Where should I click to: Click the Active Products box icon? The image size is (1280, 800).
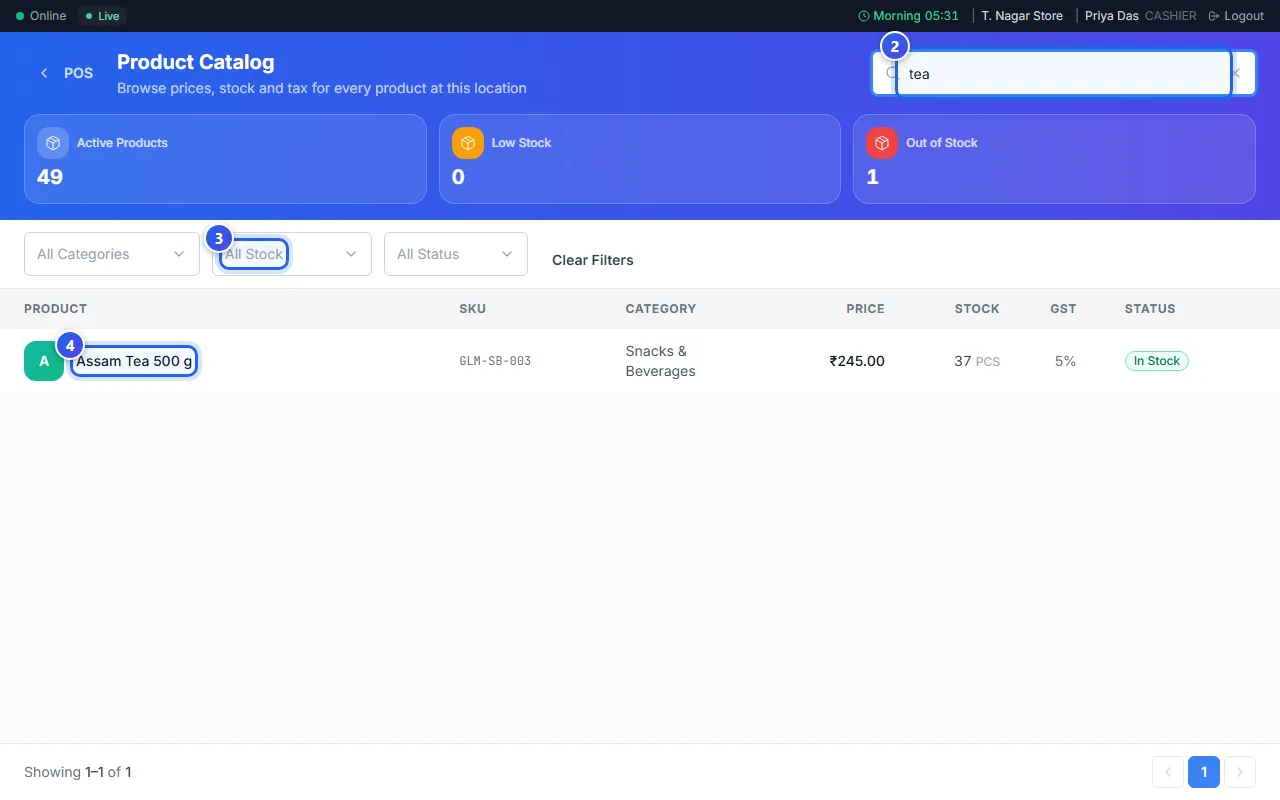[53, 143]
